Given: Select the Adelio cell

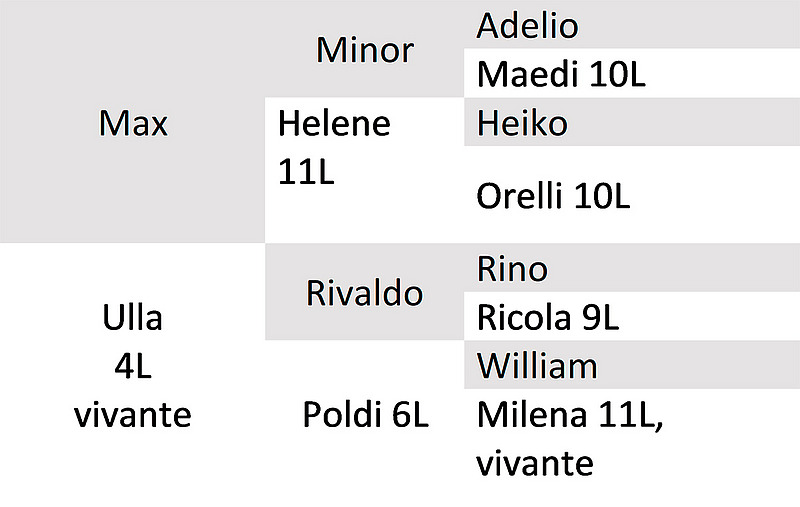Looking at the screenshot, I should (632, 24).
